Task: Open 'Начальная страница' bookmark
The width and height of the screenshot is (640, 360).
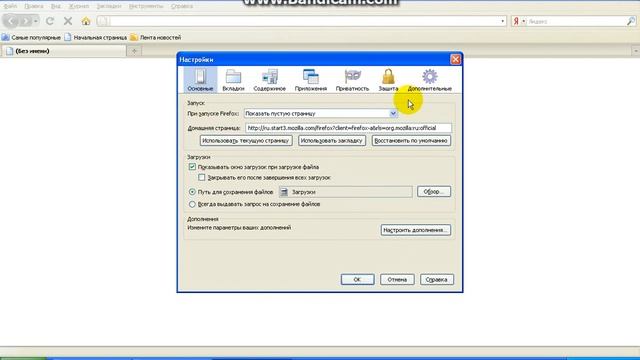Action: (96, 38)
